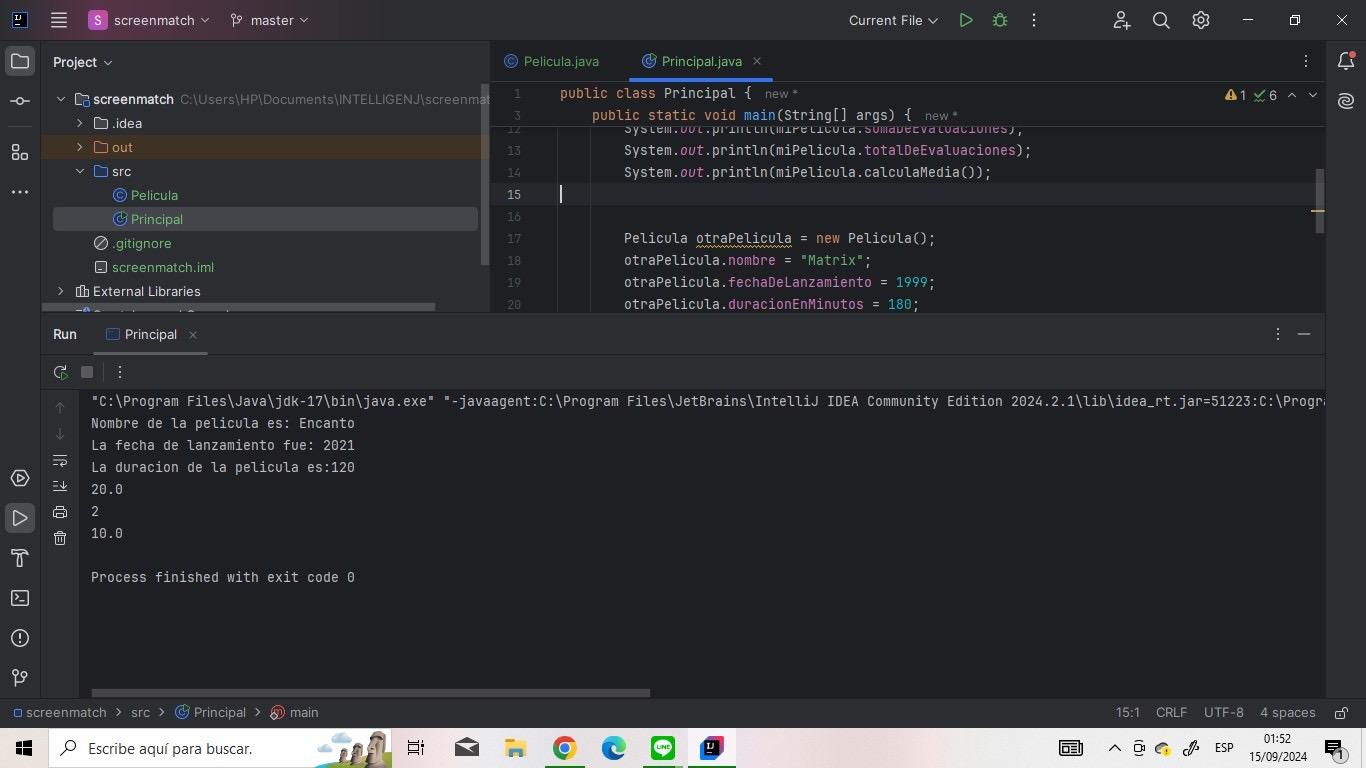The width and height of the screenshot is (1366, 768).
Task: Switch to the Pelicula.java tab
Action: pyautogui.click(x=552, y=61)
